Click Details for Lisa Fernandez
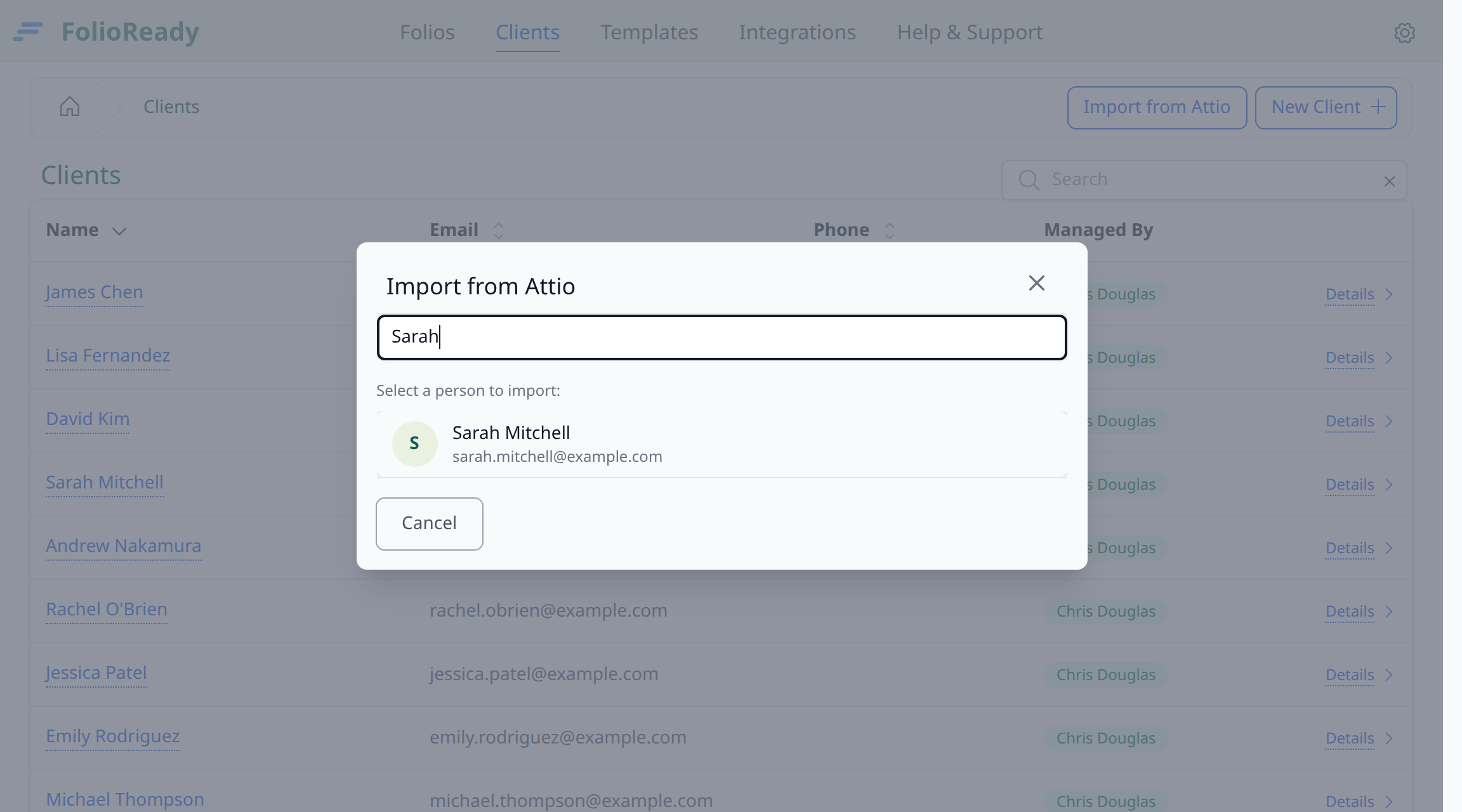This screenshot has width=1462, height=812. [1350, 358]
